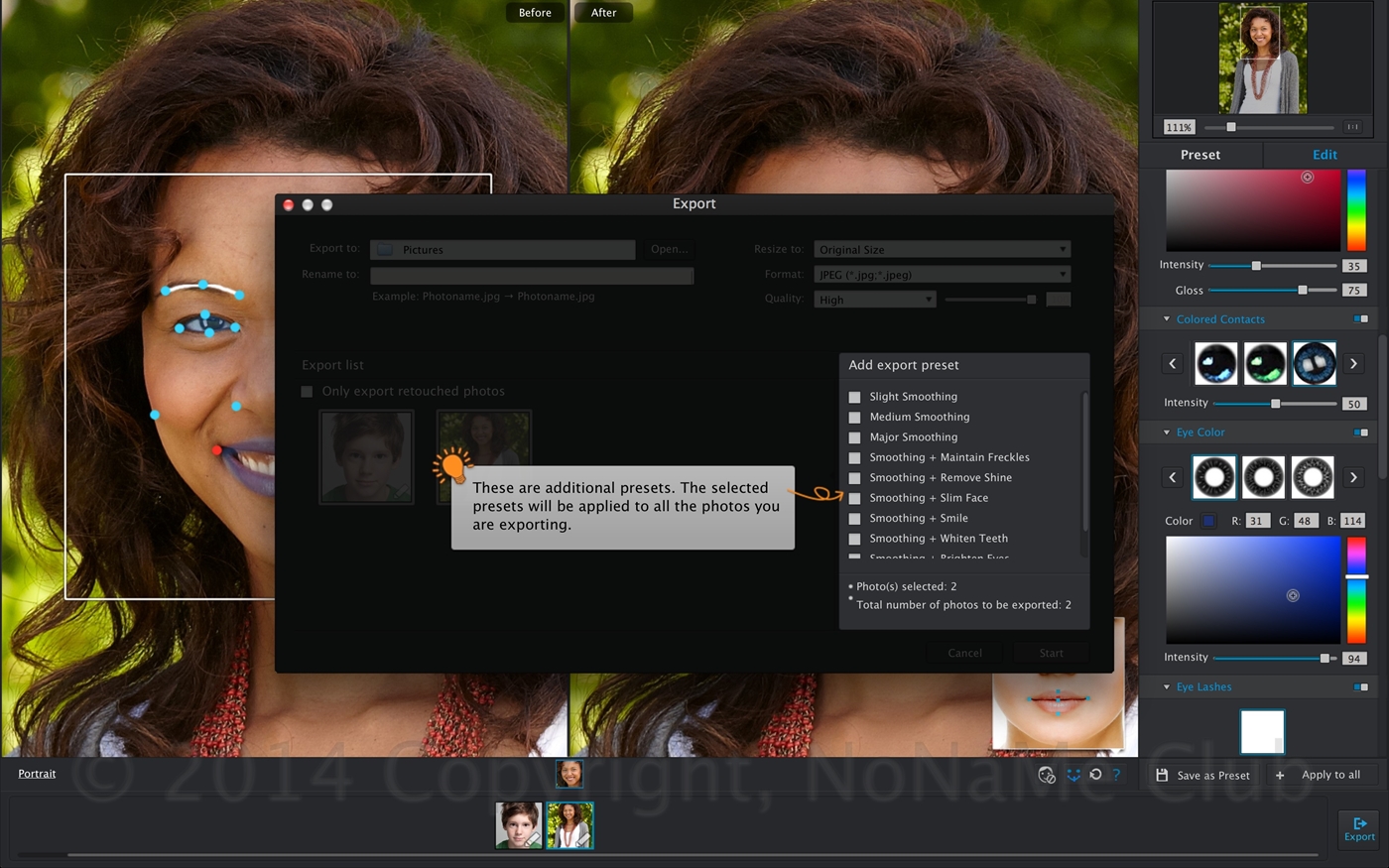Select the white Eye Lashes thumbnail
This screenshot has width=1389, height=868.
pyautogui.click(x=1262, y=732)
